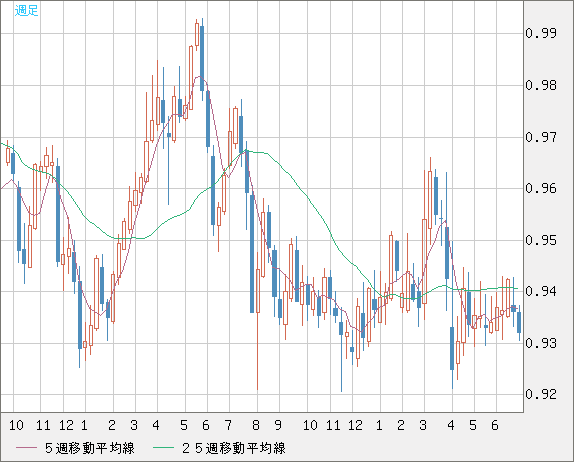Click the 0.96 price axis label

(541, 189)
